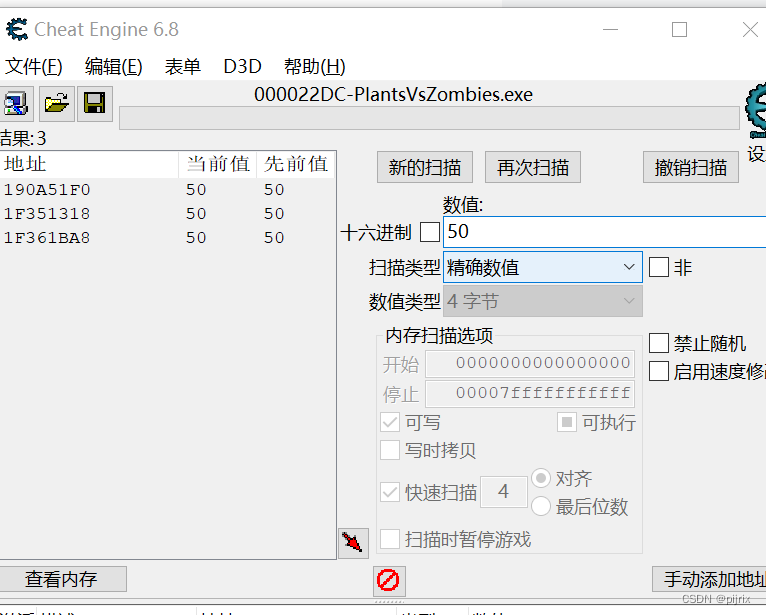Click the red arrow add-to-address-list icon
Screen dimensions: 766x615
click(353, 543)
